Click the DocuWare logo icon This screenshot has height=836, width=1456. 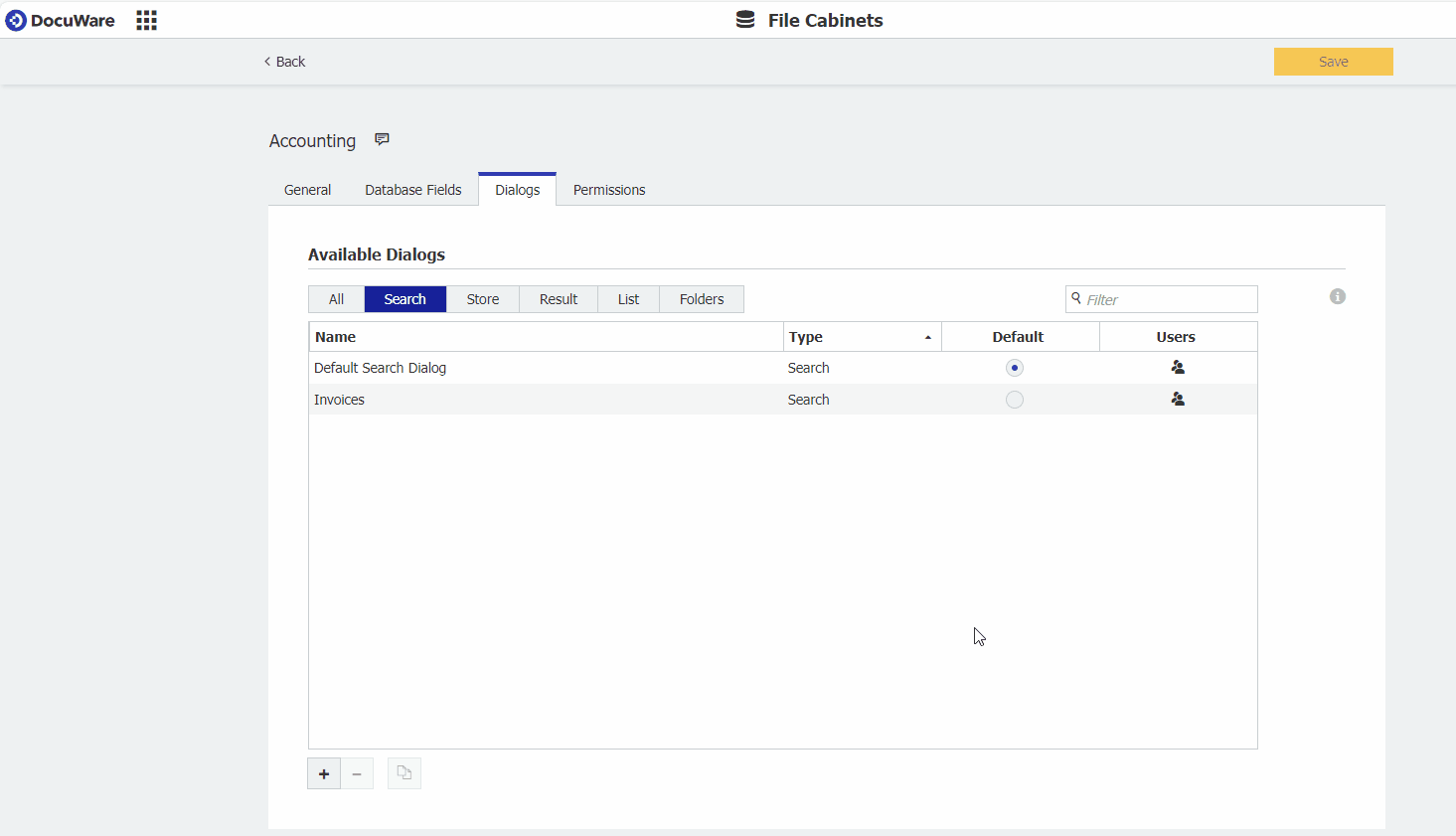[15, 19]
